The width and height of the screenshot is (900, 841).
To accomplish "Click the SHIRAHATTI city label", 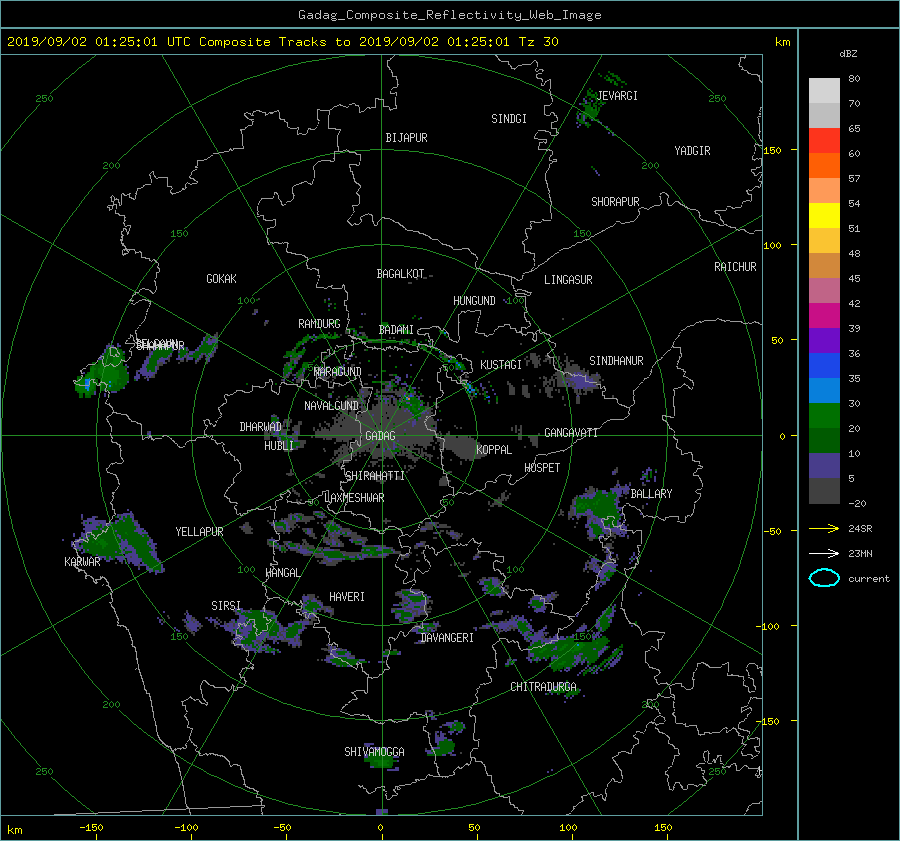I will coord(375,476).
